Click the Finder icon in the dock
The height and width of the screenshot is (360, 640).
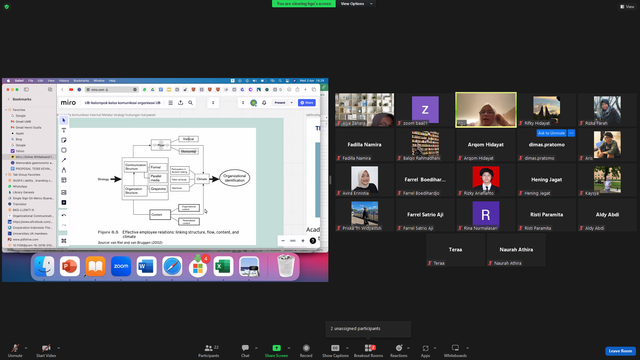(x=44, y=267)
